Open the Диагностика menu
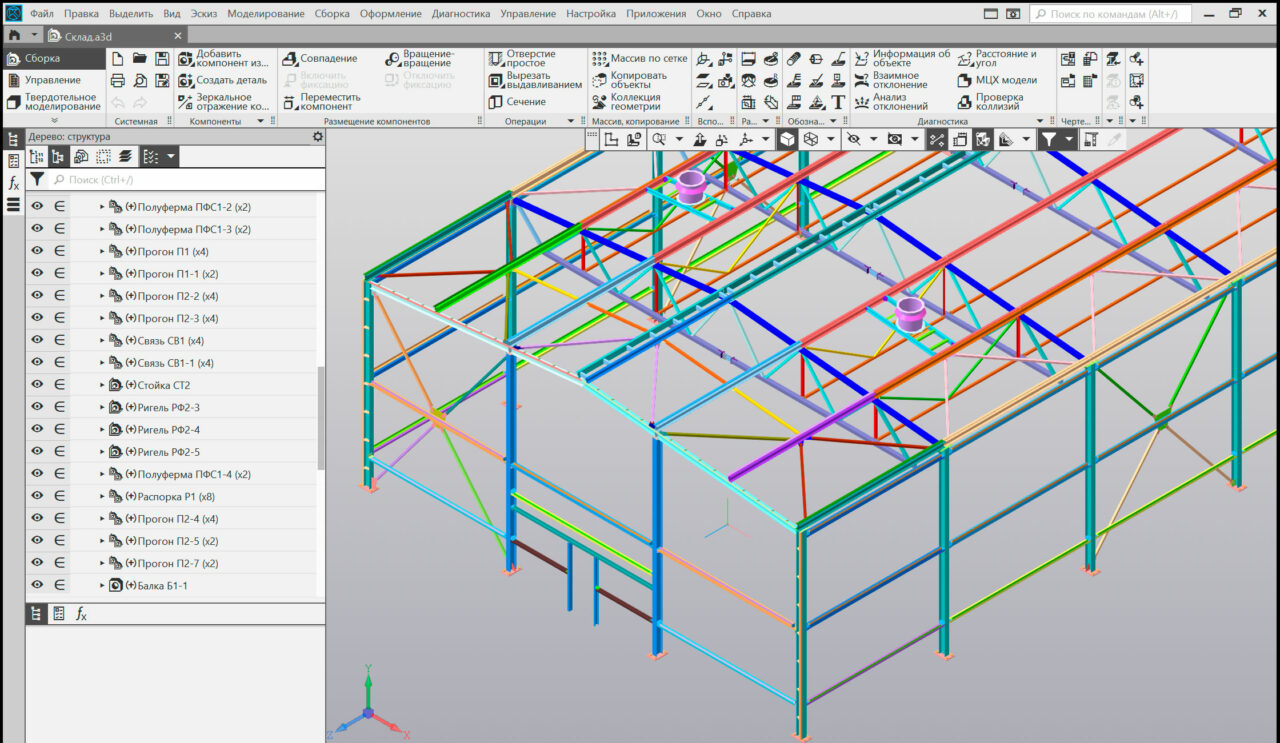1280x743 pixels. tap(461, 14)
